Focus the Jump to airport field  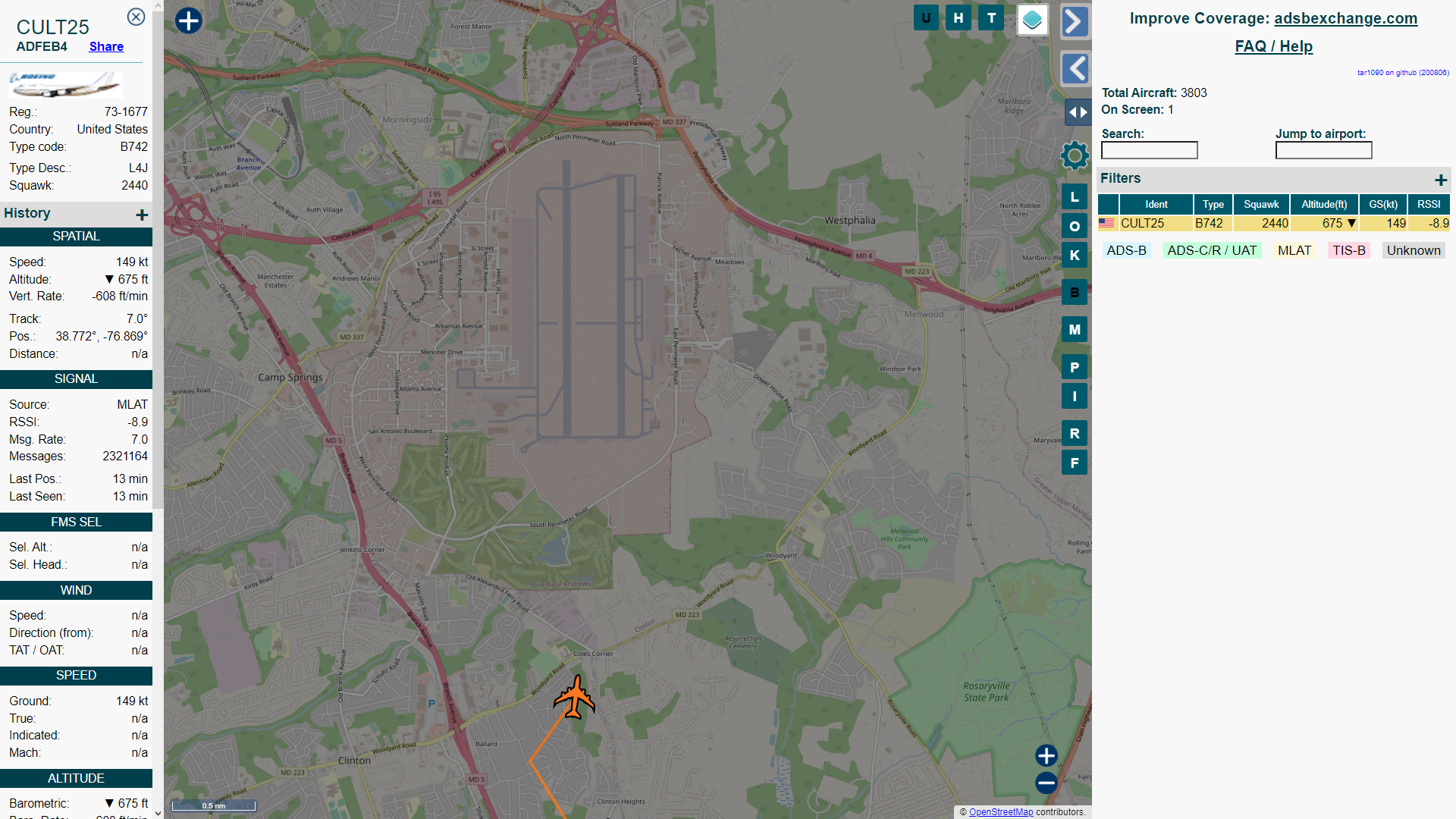coord(1324,150)
